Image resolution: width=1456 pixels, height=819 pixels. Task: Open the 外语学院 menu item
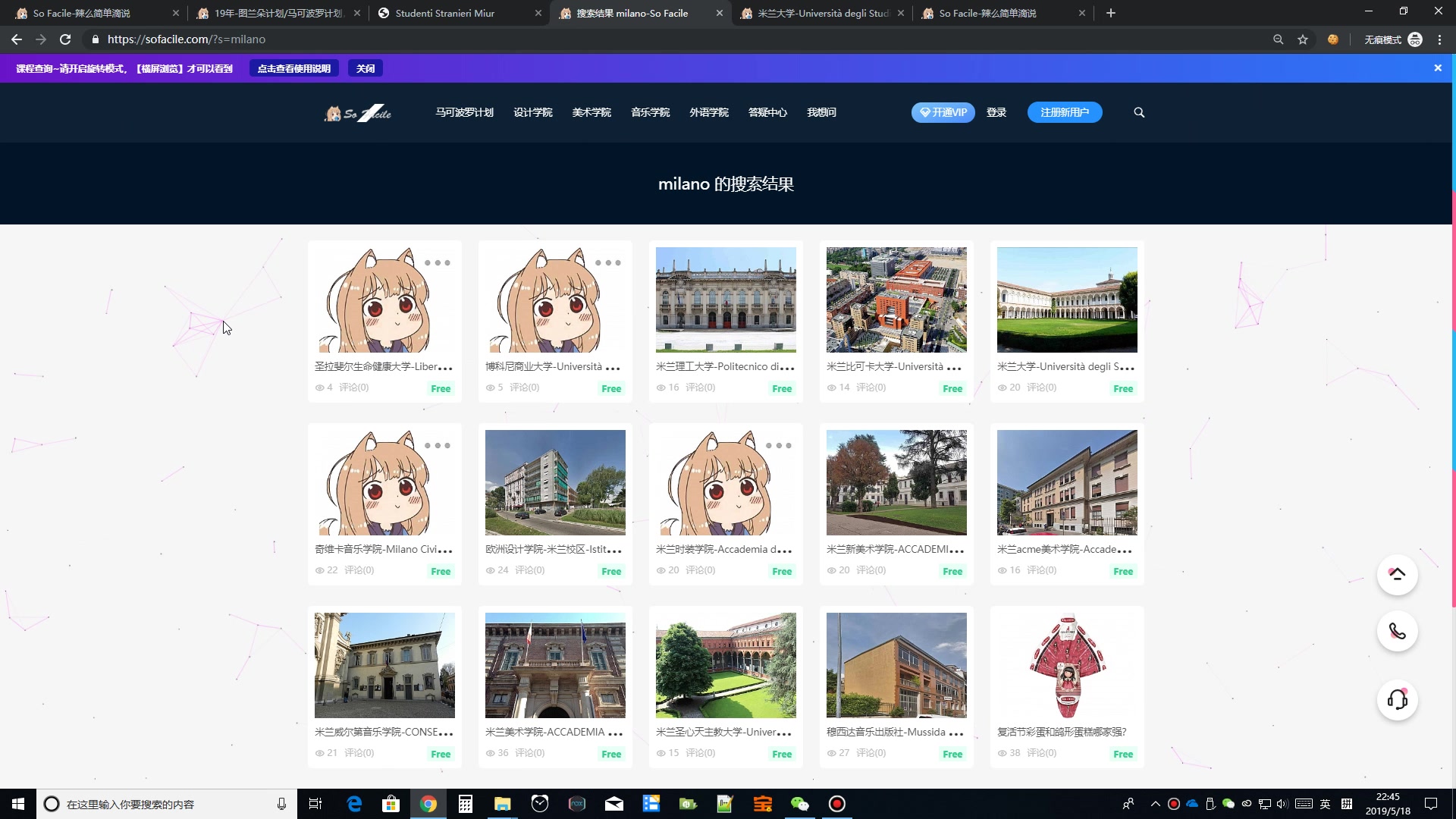pos(709,112)
